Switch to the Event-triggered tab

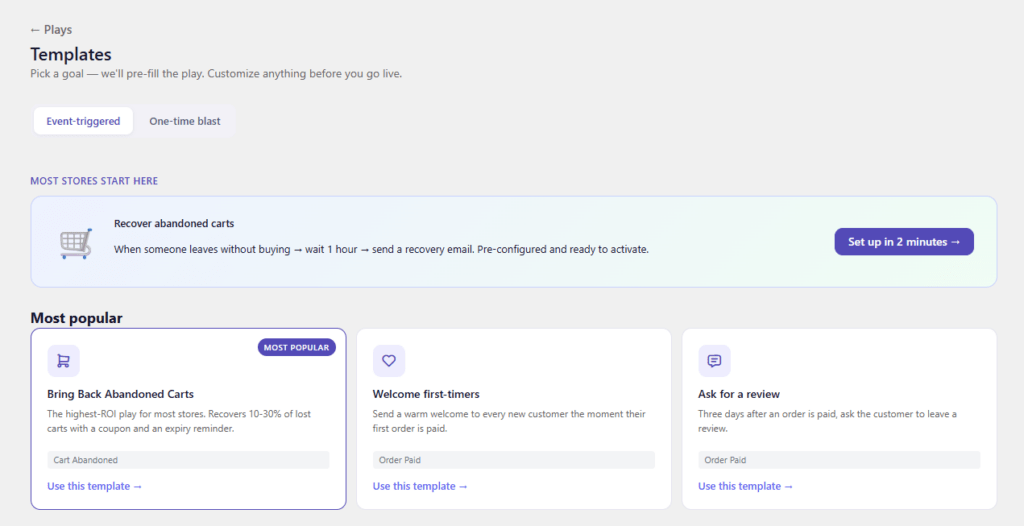[83, 122]
